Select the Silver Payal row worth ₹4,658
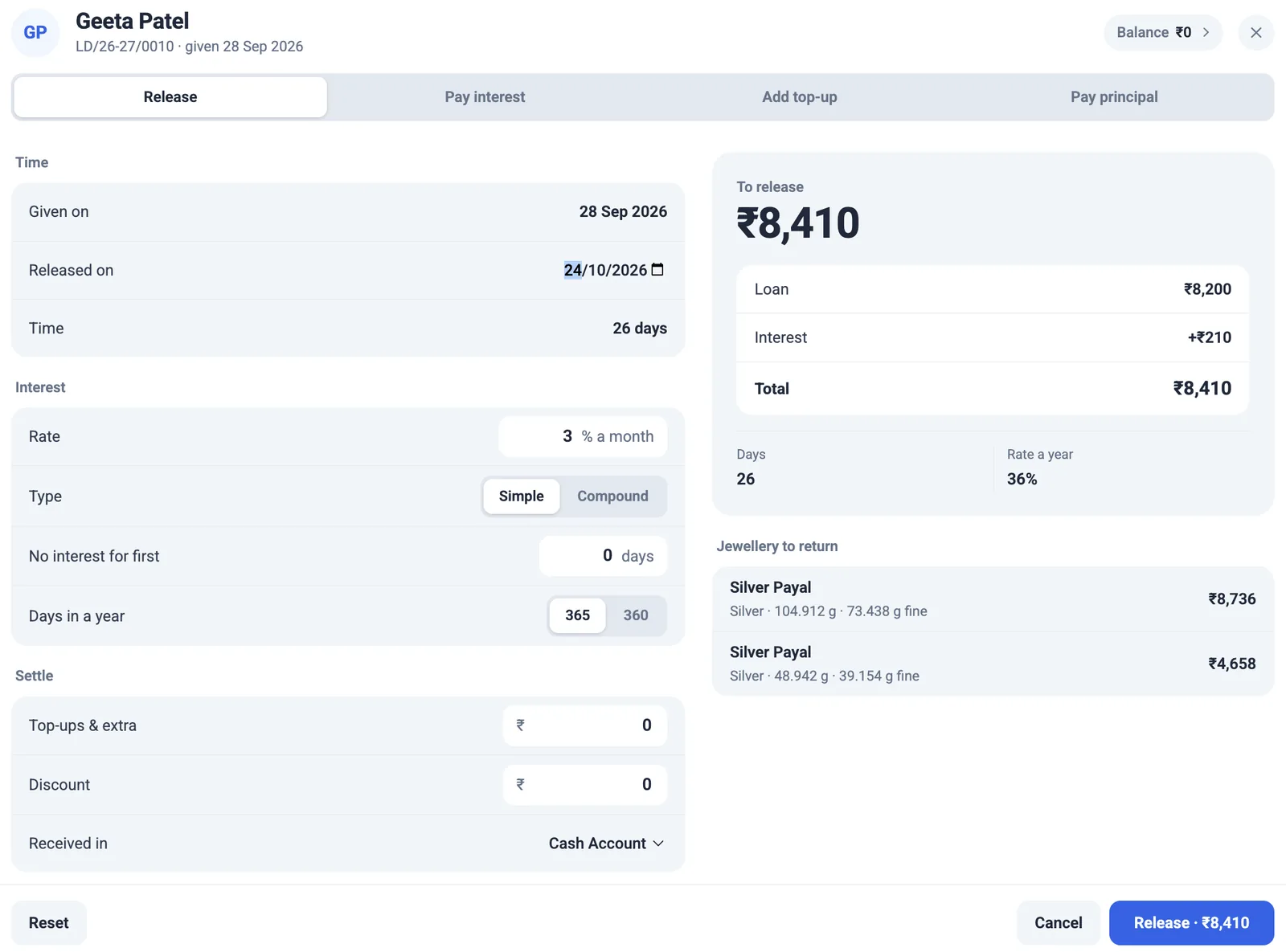Screen dimensions: 1286x952 click(993, 664)
